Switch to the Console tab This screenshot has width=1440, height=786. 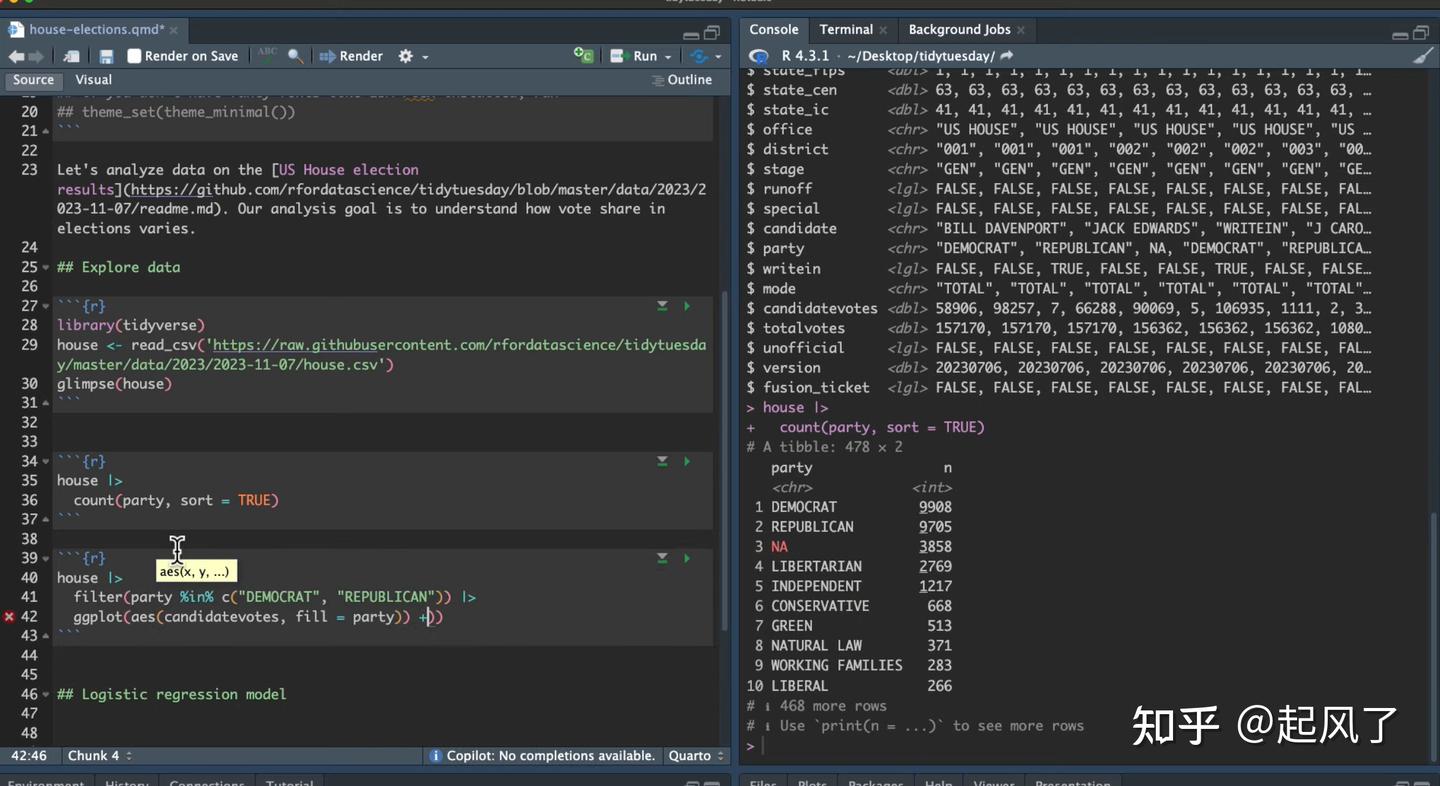774,30
